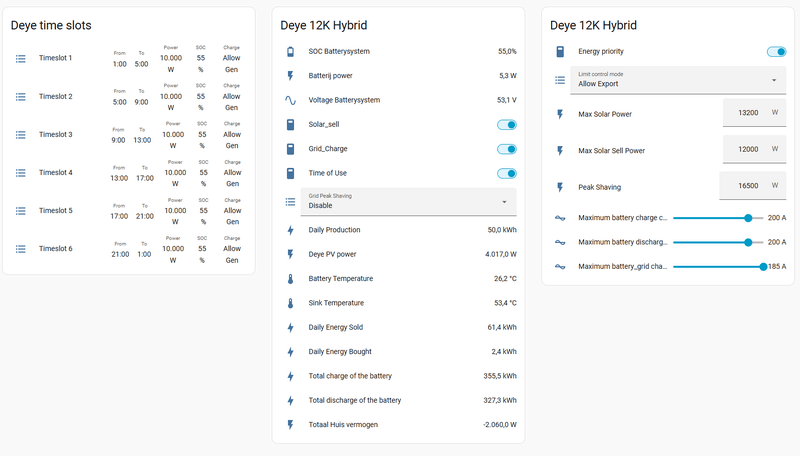Edit the Max Solar Sell Power field

coord(754,149)
